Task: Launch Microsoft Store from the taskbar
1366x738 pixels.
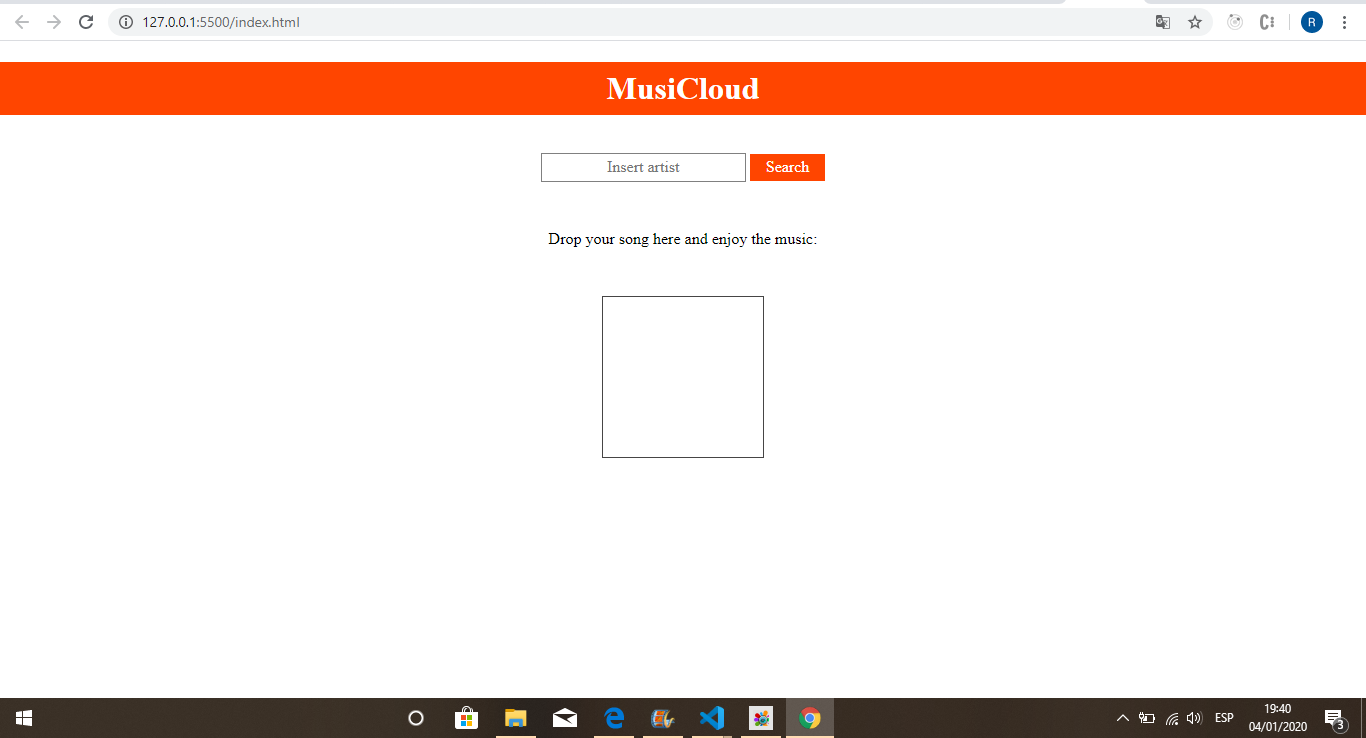Action: coord(466,718)
